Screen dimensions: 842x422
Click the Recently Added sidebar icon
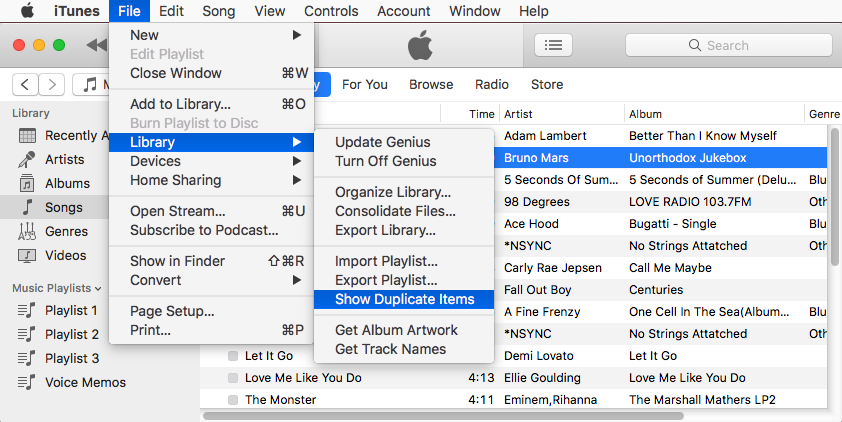click(28, 136)
